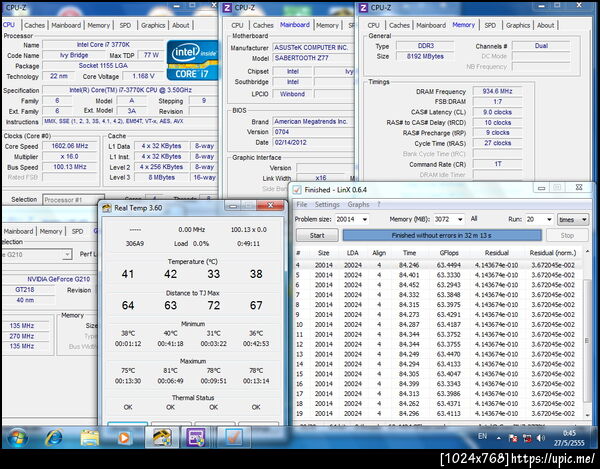
Task: Open the G210 display device dropdown
Action: point(36,254)
